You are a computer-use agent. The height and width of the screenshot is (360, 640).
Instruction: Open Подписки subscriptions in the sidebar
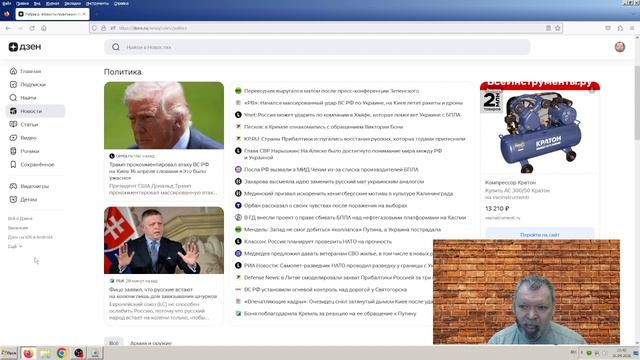pos(28,84)
